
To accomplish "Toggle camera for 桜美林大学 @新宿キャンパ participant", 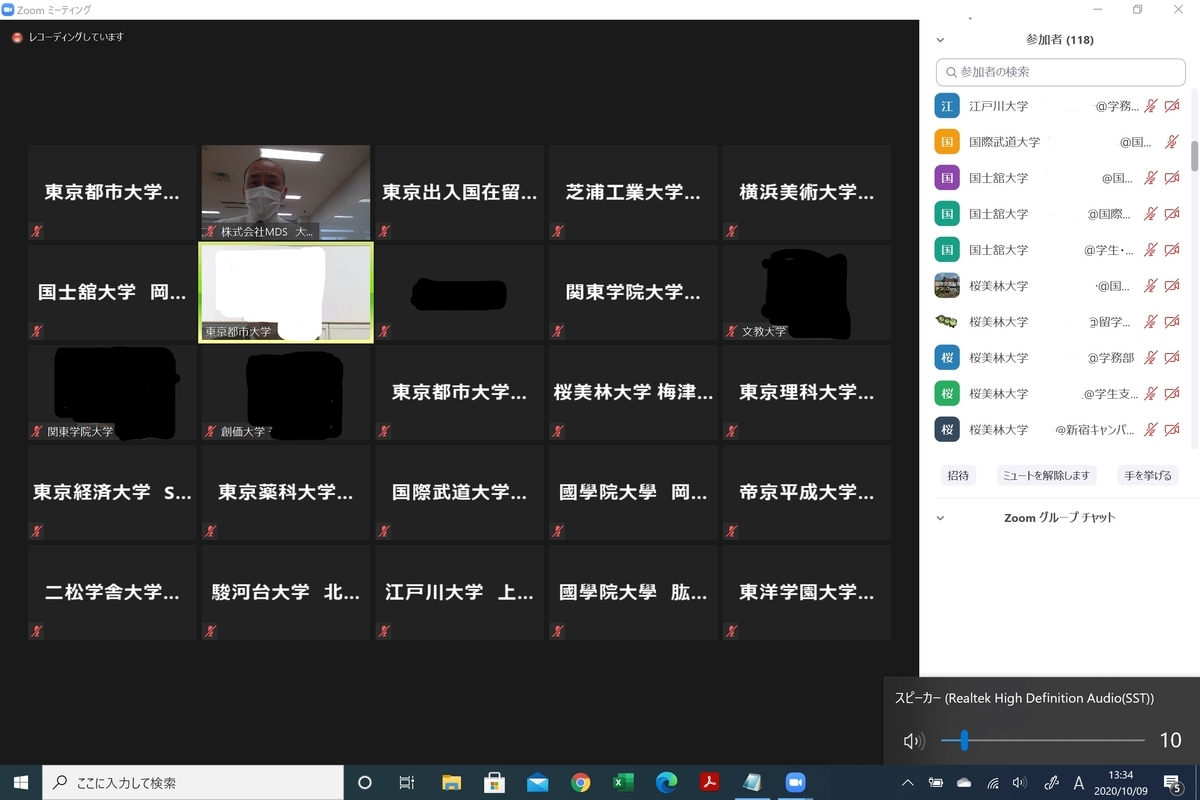I will click(1172, 430).
